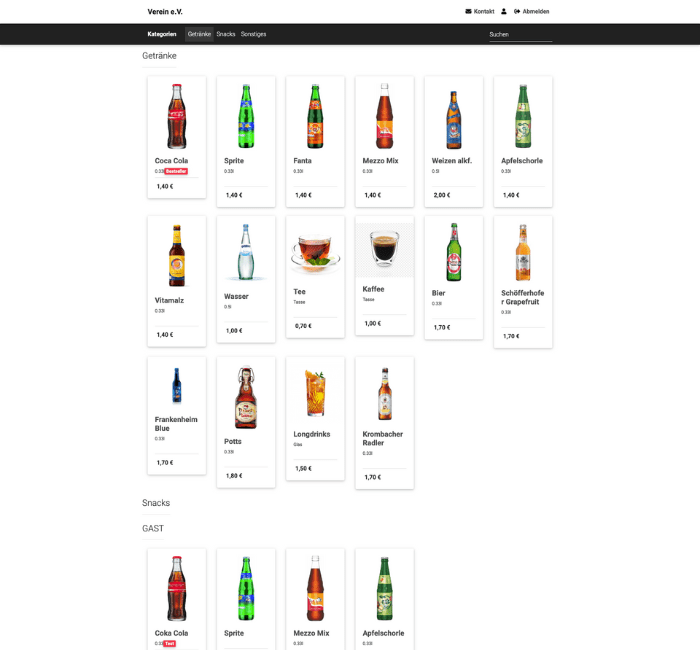This screenshot has height=650, width=700.
Task: Click the Abmelden logout icon
Action: point(517,12)
